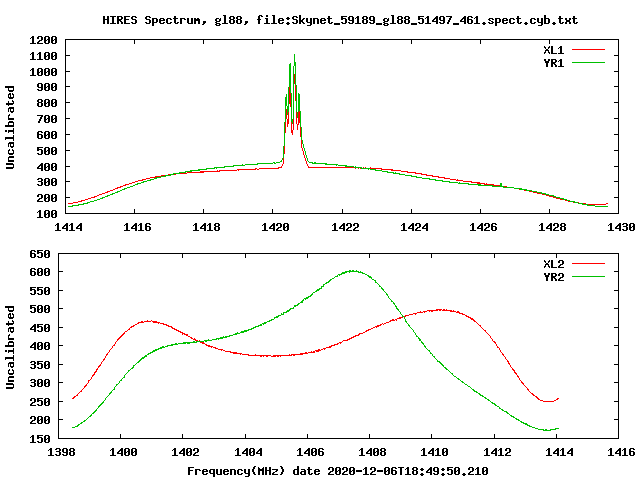
Task: Click the 1406 tick label on bottom plot
Action: pyautogui.click(x=310, y=452)
